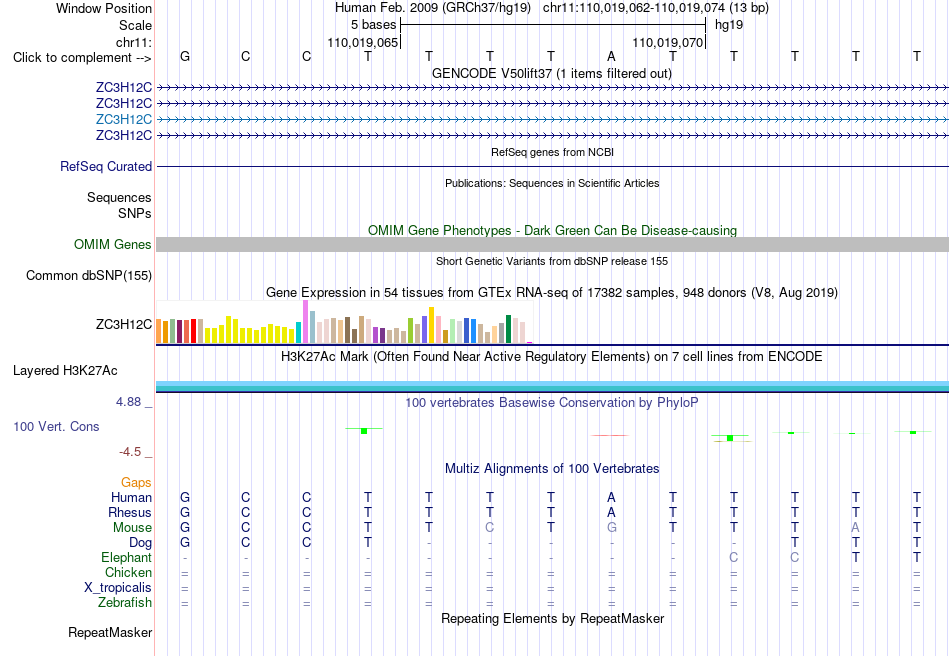This screenshot has height=656, width=950.
Task: Click the GTEx Gene Expression in 54 tissues title
Action: [x=552, y=293]
